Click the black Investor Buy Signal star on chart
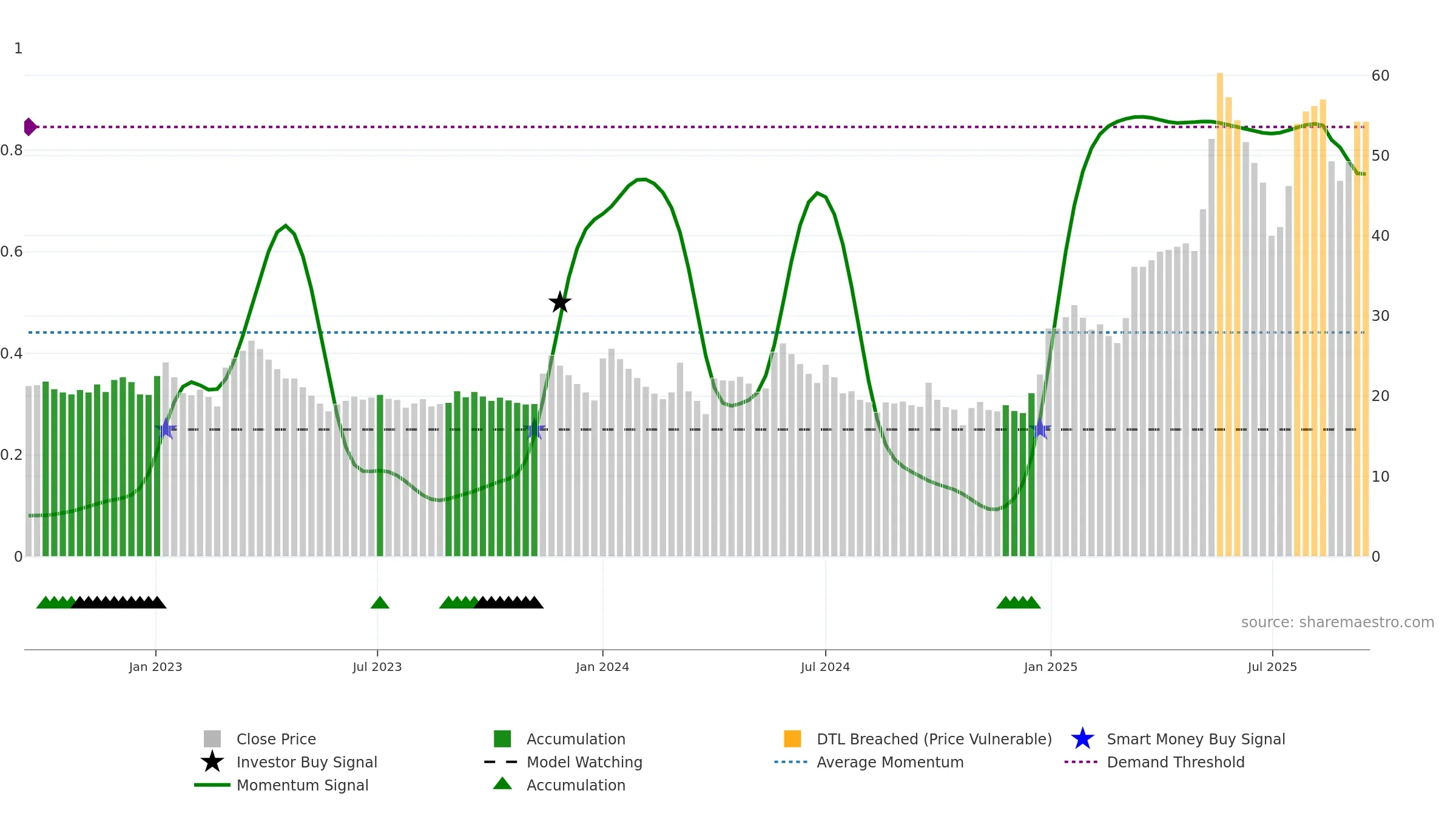Screen dimensions: 1456x819 pos(560,302)
